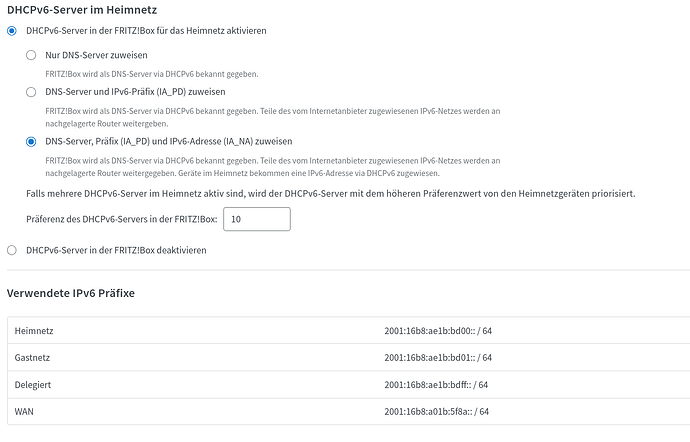Click the description under Nur DNS-Server zuweisen
The image size is (690, 442).
(x=152, y=74)
